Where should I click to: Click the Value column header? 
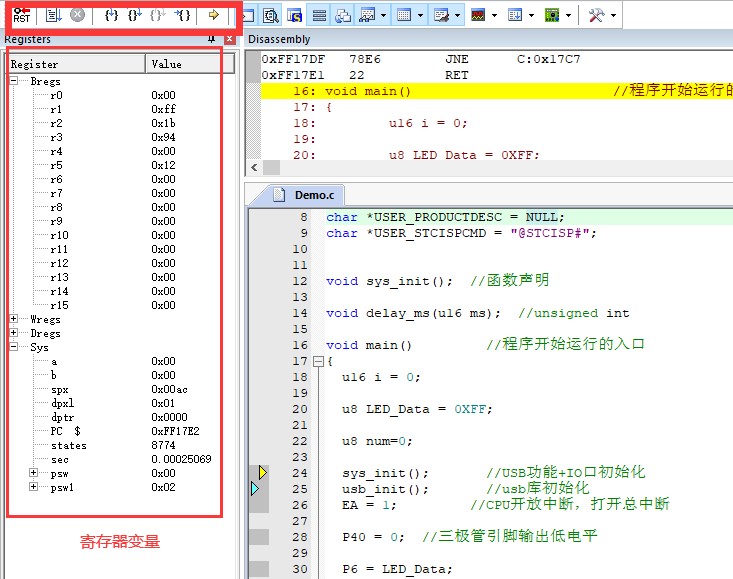(190, 64)
